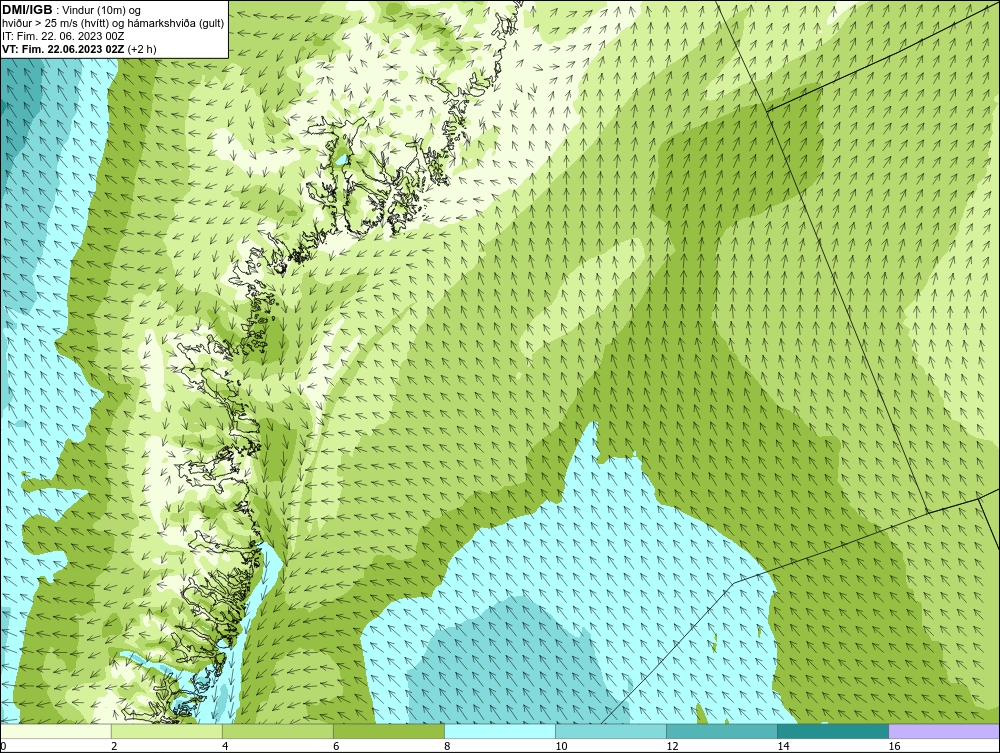Click the DMI/IGB title text
This screenshot has height=753, width=1000.
27,10
